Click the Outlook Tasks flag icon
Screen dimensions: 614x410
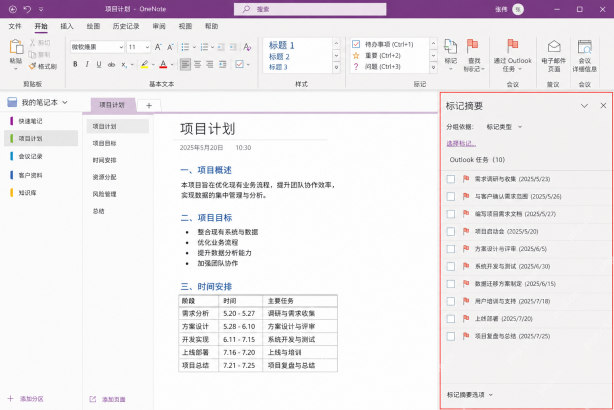point(512,46)
